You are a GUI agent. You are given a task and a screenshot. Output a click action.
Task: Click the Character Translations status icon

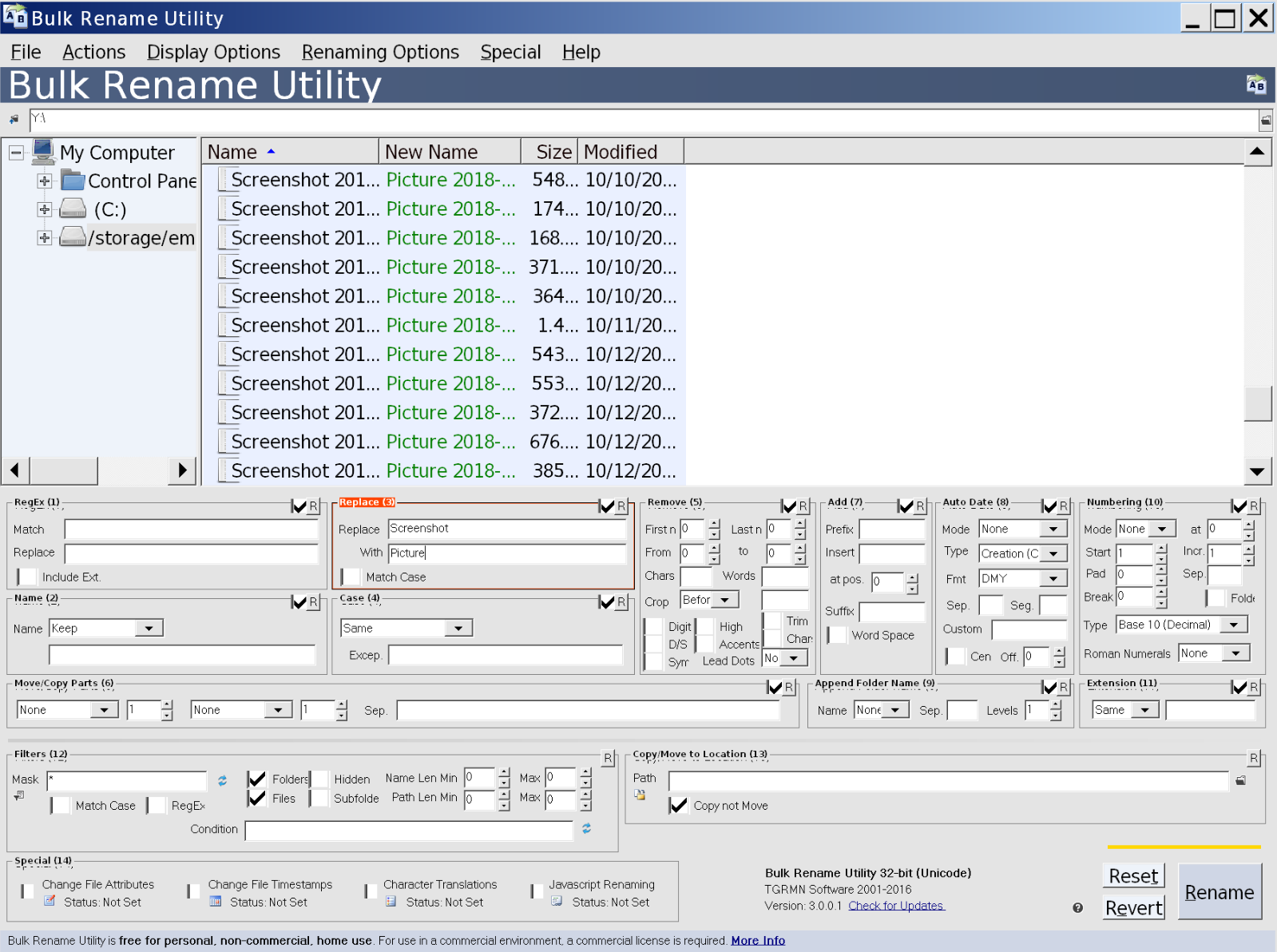[x=391, y=901]
